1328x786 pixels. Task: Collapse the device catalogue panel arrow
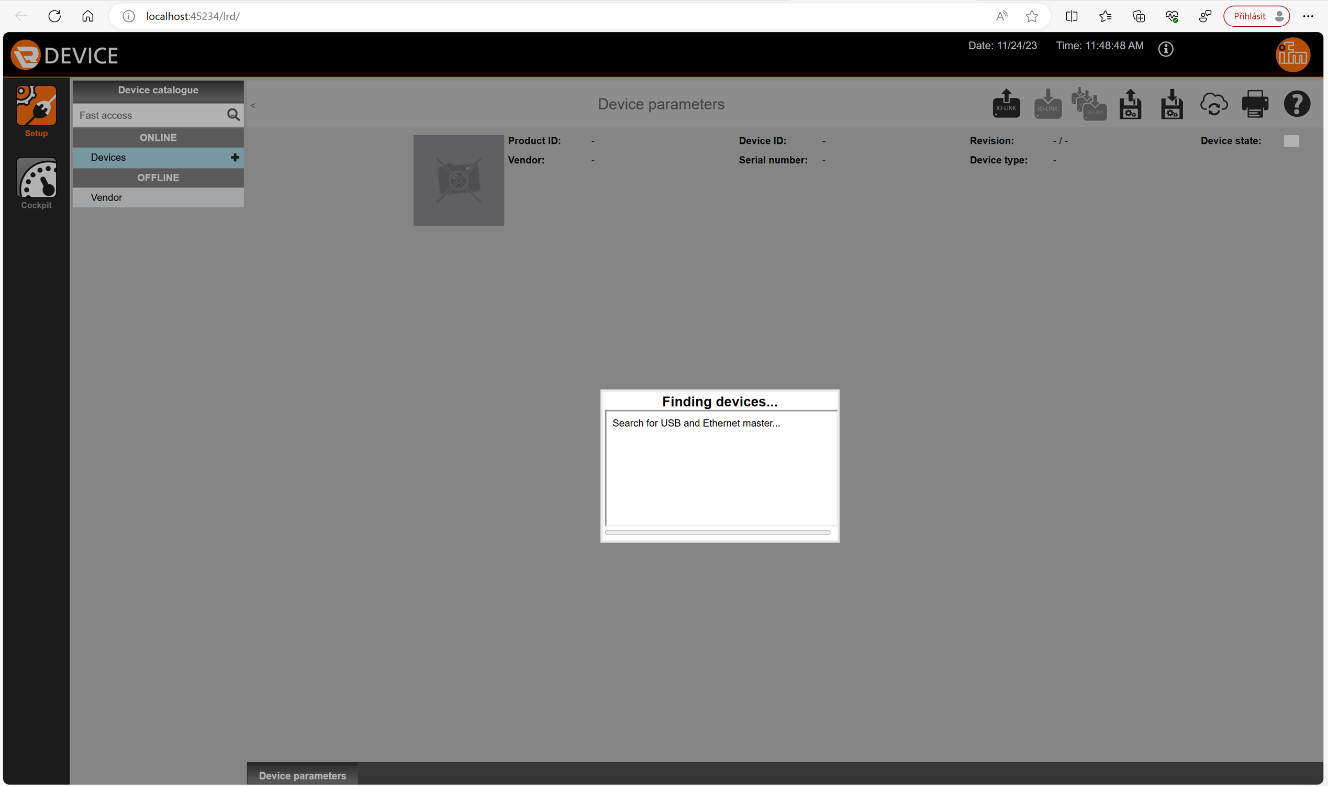coord(252,105)
